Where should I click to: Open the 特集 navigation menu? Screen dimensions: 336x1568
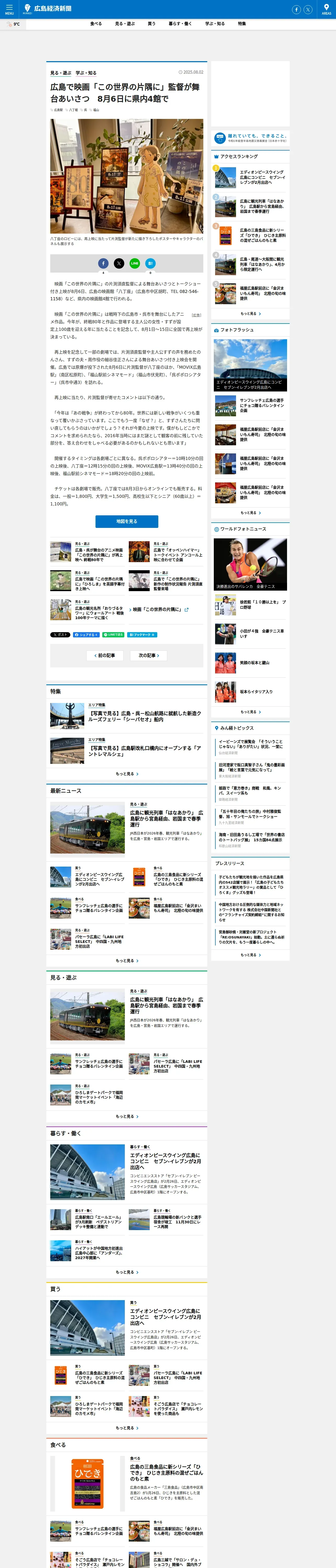pyautogui.click(x=242, y=24)
